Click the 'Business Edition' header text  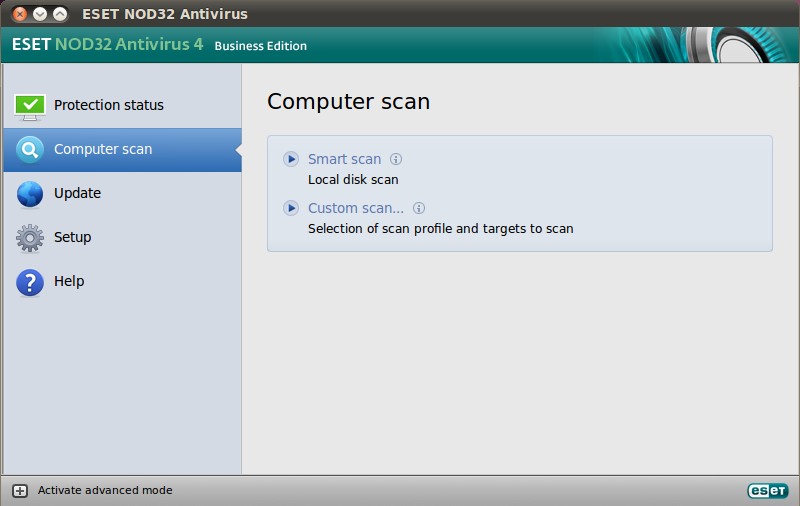click(261, 46)
